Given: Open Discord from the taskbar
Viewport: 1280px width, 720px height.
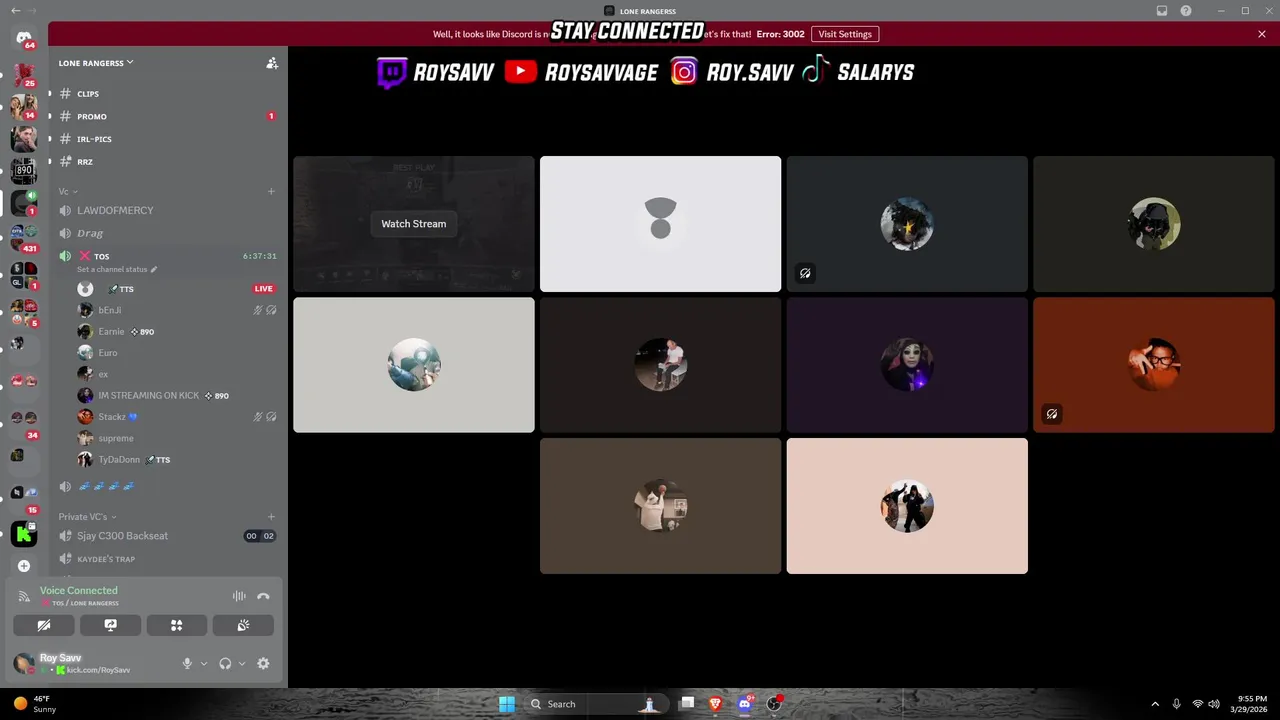Looking at the screenshot, I should (744, 704).
